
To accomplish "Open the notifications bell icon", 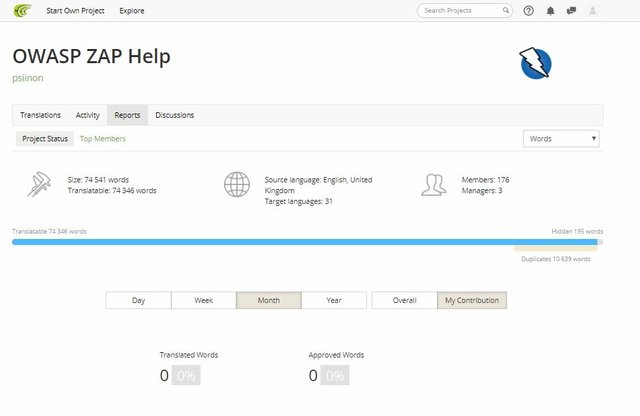I will [x=550, y=11].
